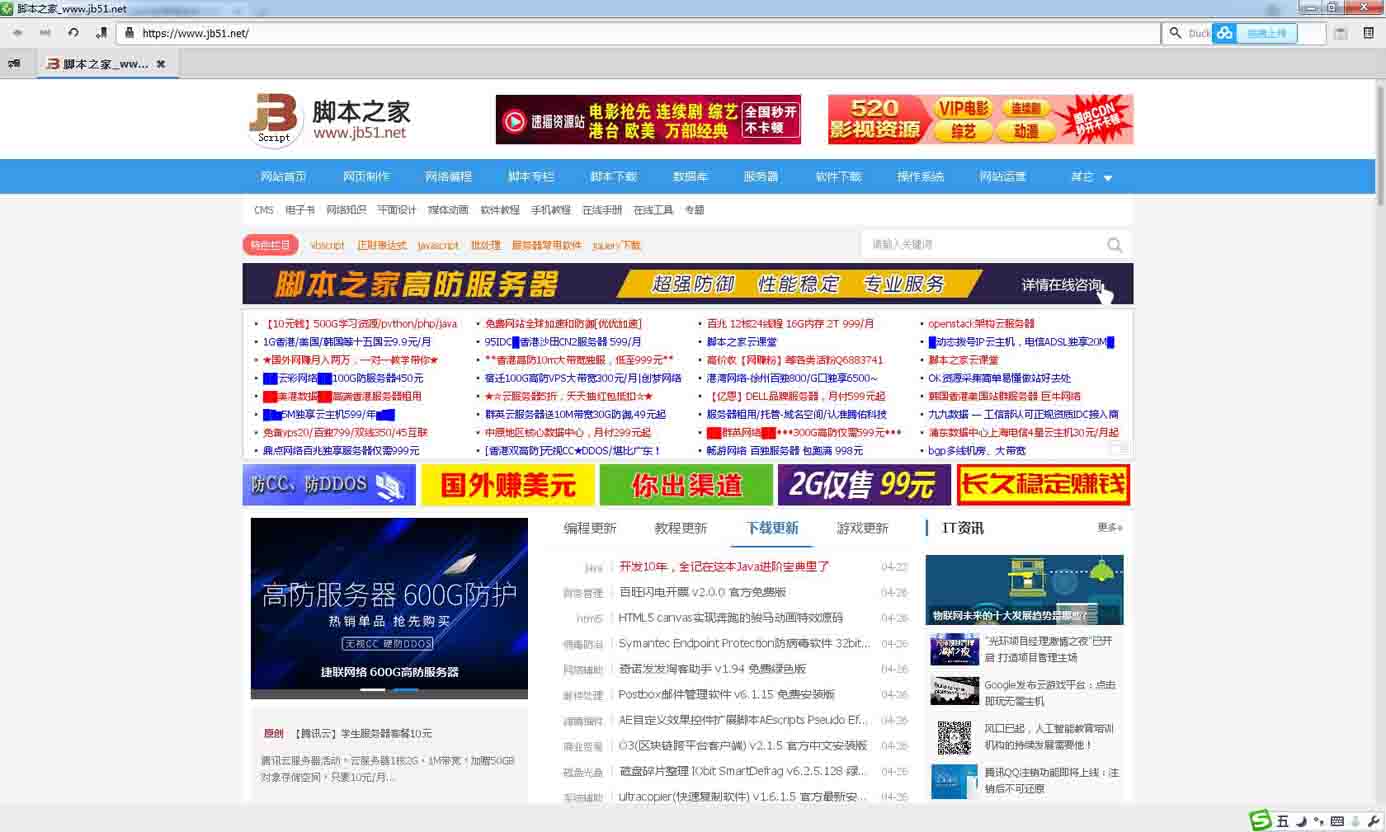Toggle the punctuation mode icon in IME bar
1386x832 pixels.
[1319, 822]
